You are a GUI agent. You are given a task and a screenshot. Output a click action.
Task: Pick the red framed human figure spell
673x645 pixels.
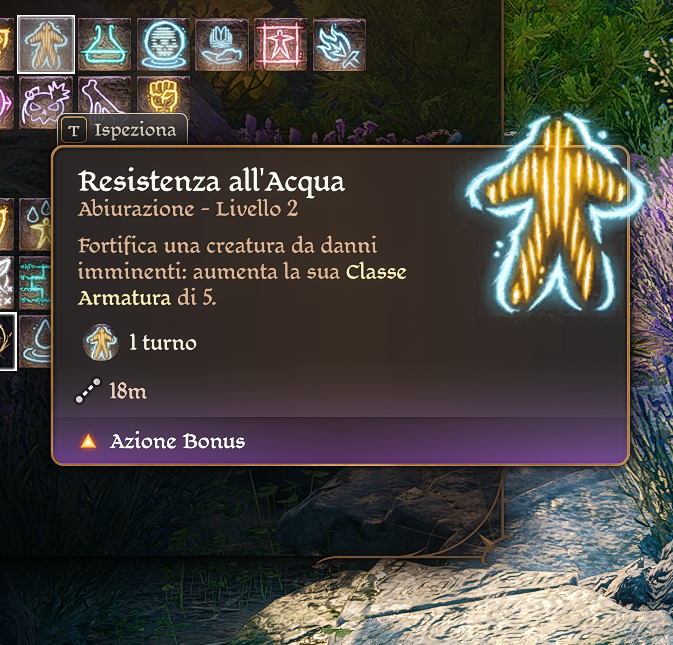tap(281, 45)
